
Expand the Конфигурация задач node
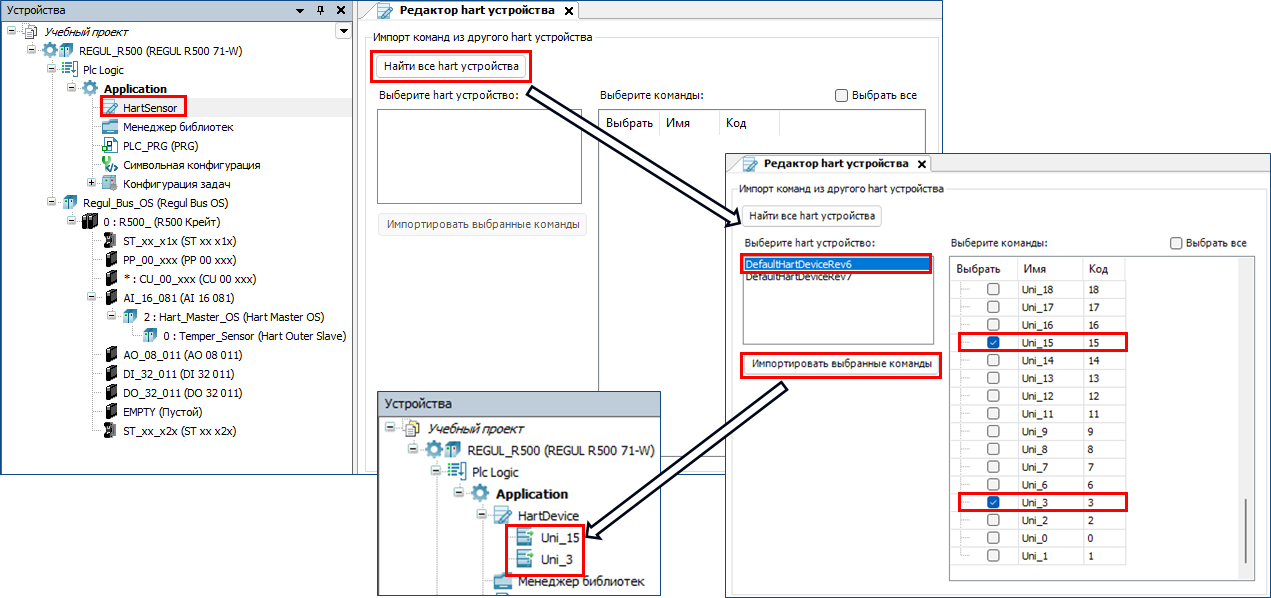click(92, 183)
